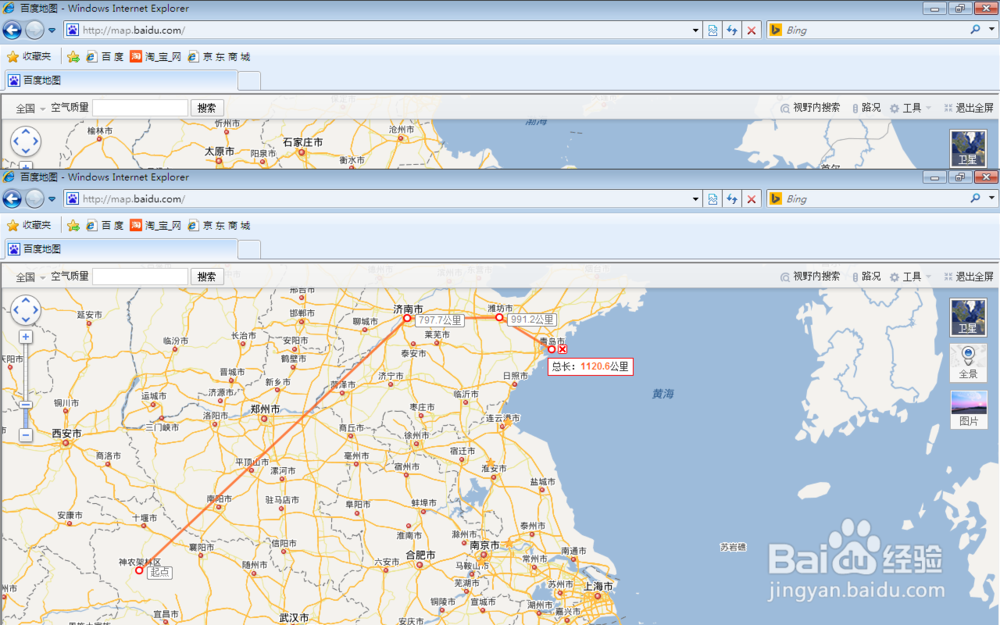The image size is (1000, 625).
Task: Click the Refresh icon in the upper window
Action: pyautogui.click(x=732, y=30)
